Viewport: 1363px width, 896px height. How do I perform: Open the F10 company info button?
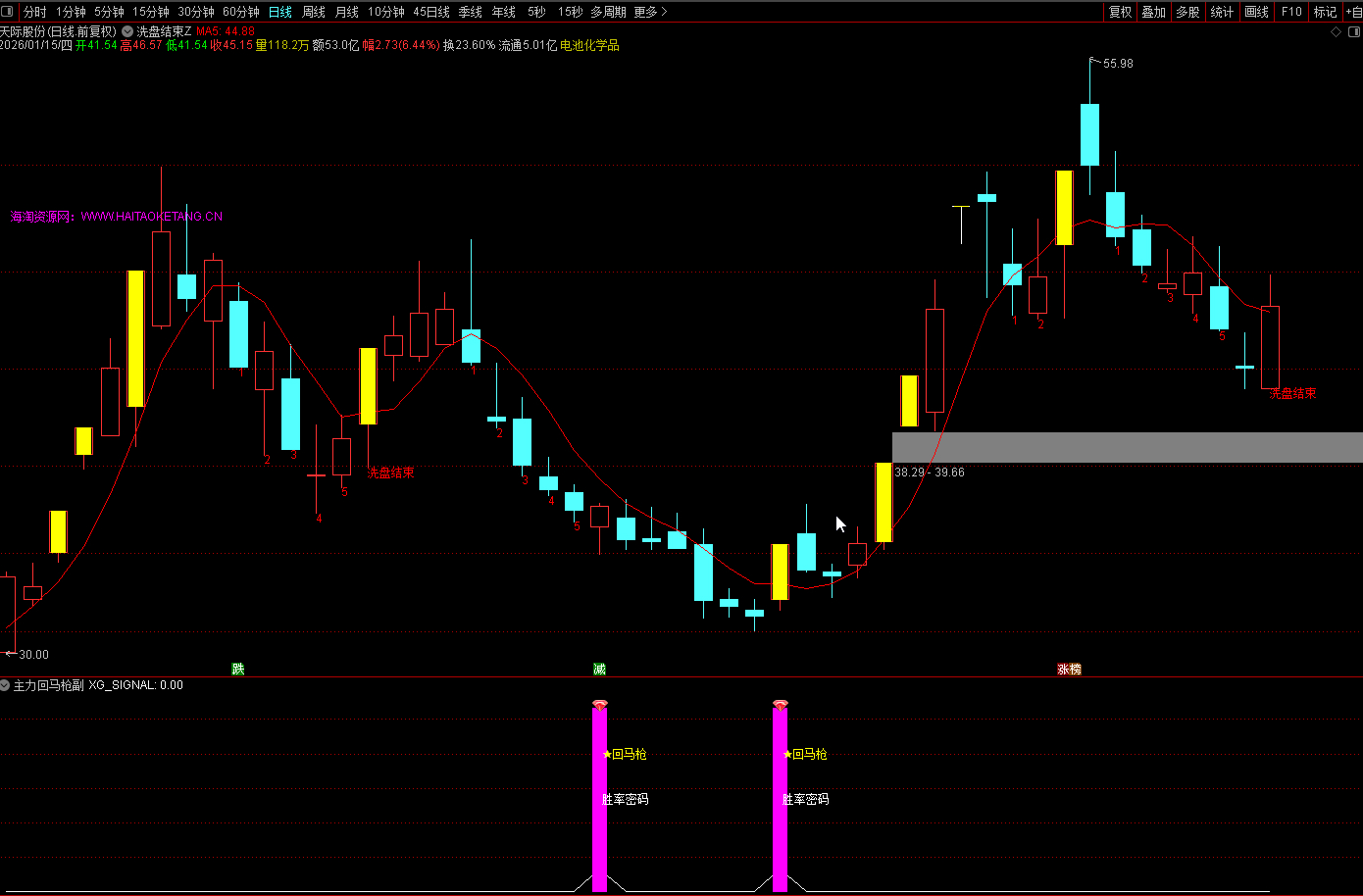pyautogui.click(x=1291, y=12)
